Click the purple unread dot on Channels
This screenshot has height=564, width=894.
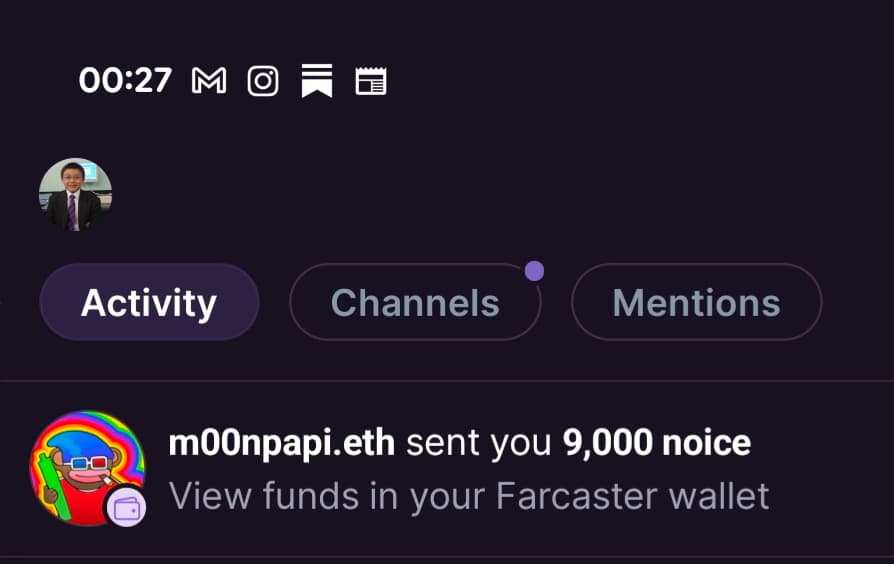click(x=535, y=270)
